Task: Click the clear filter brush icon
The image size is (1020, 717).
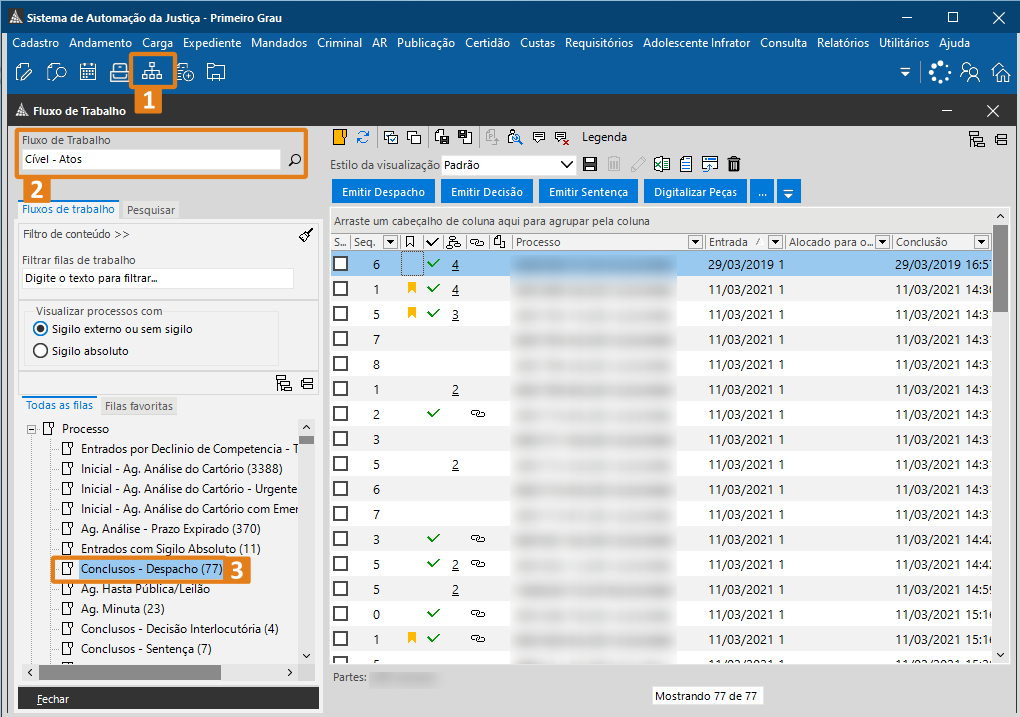Action: tap(306, 235)
